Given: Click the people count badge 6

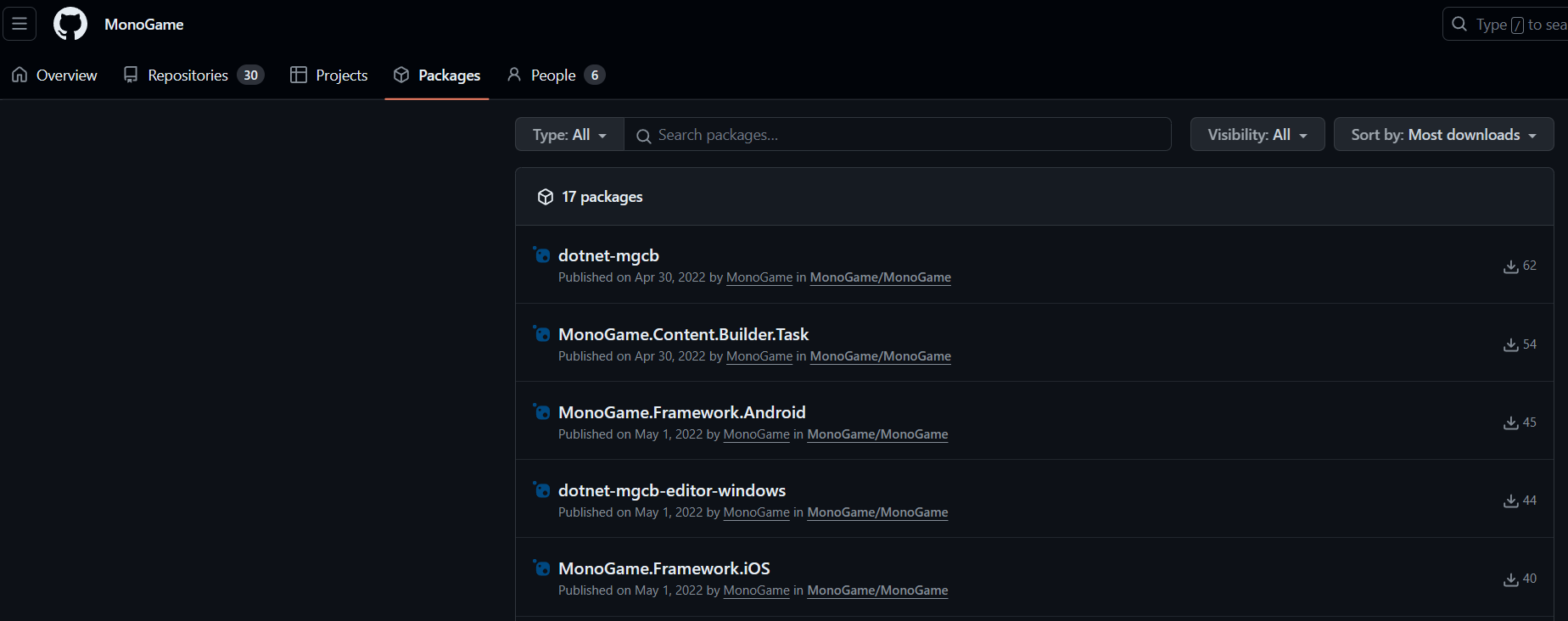Looking at the screenshot, I should [x=595, y=75].
